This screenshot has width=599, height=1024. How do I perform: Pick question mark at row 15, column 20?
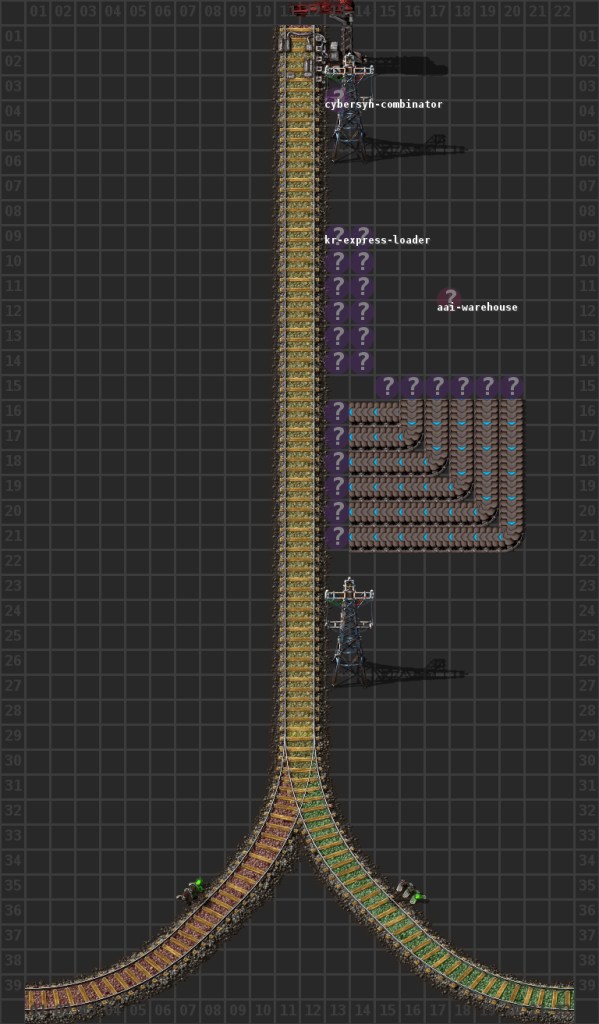click(x=511, y=387)
